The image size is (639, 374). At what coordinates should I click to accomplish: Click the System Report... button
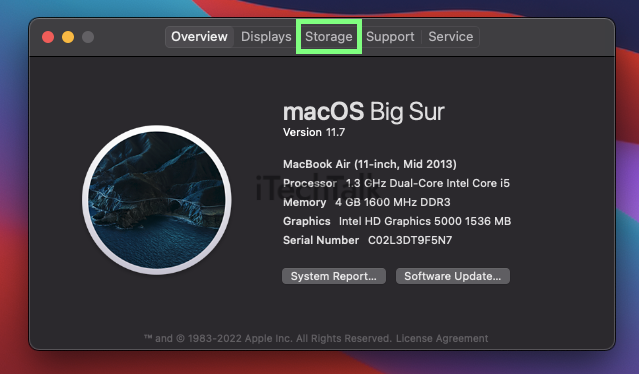[x=334, y=276]
